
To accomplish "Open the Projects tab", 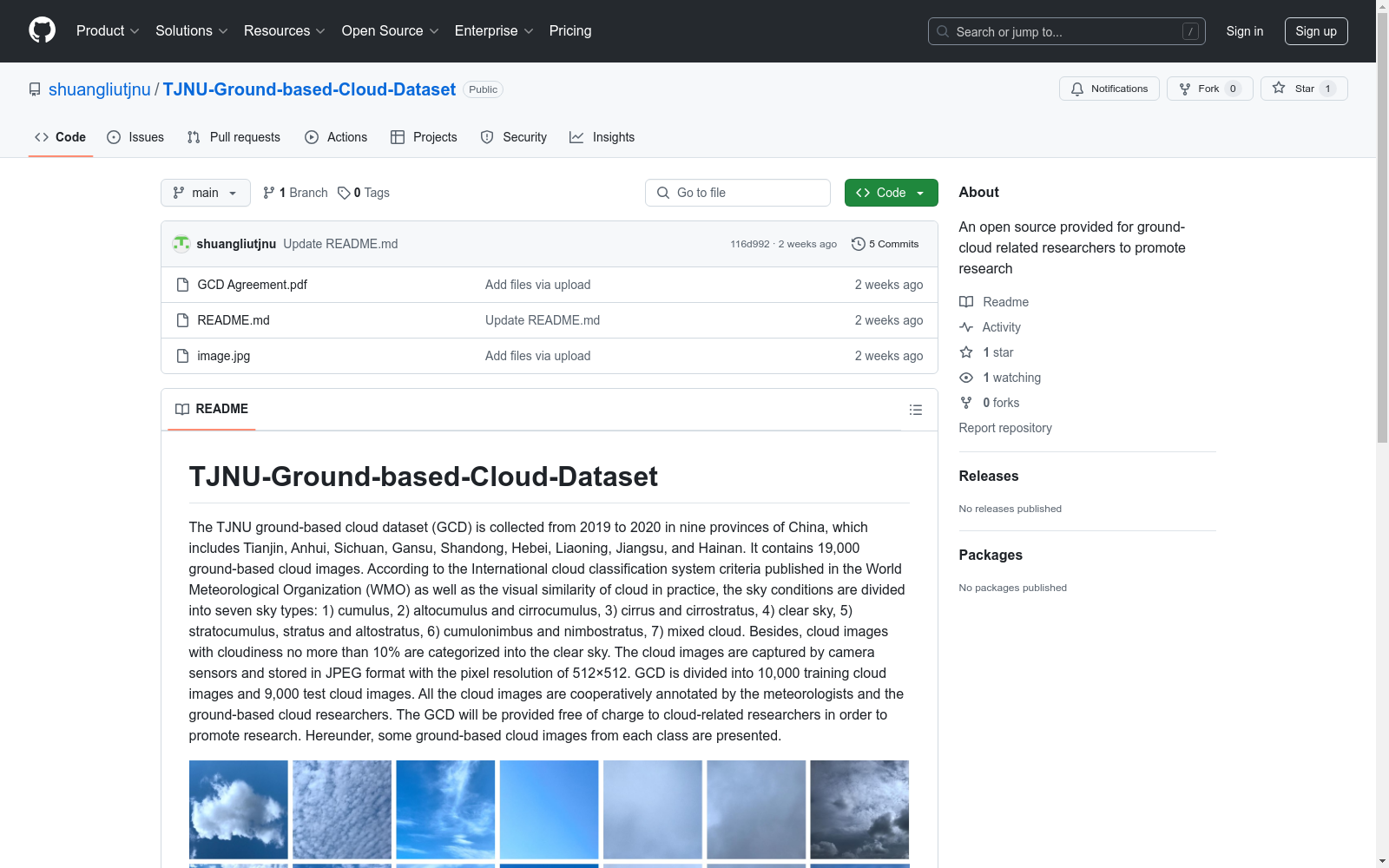I will pos(424,137).
